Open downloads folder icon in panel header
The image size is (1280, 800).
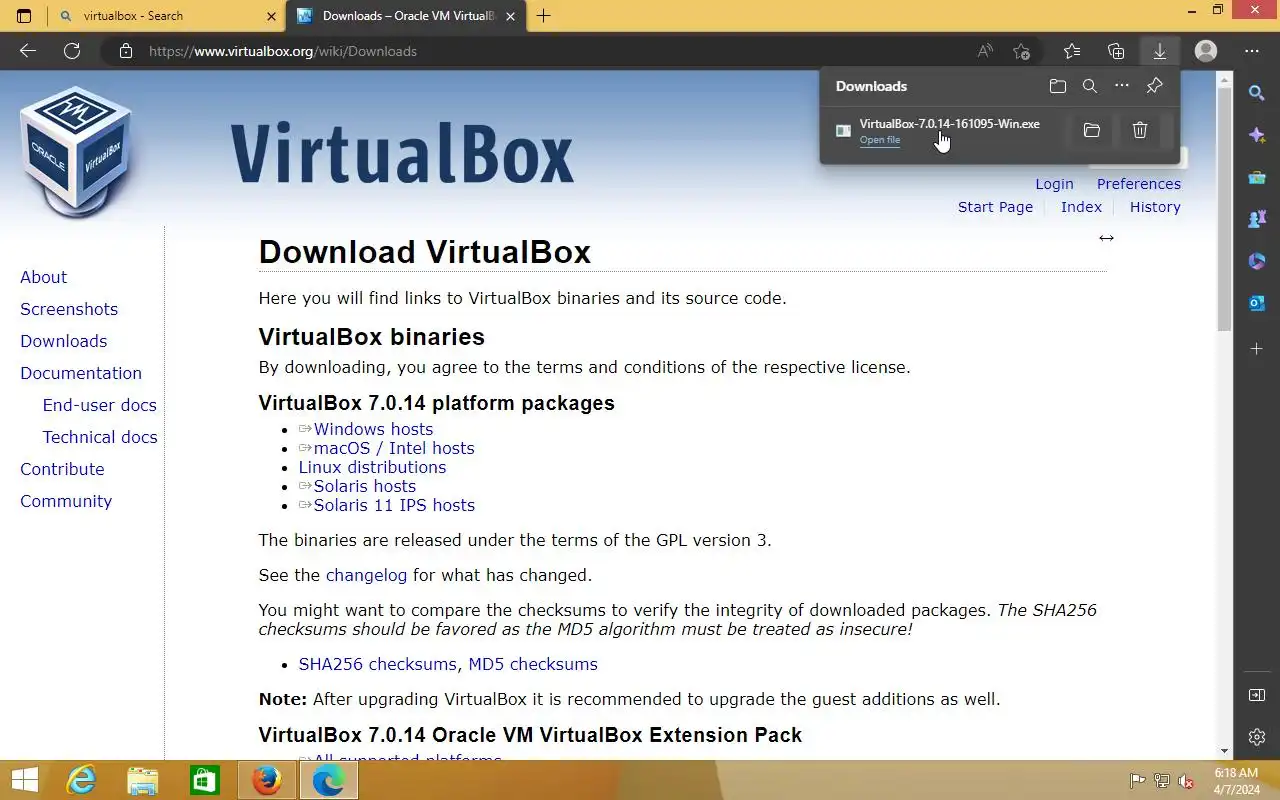[1058, 86]
